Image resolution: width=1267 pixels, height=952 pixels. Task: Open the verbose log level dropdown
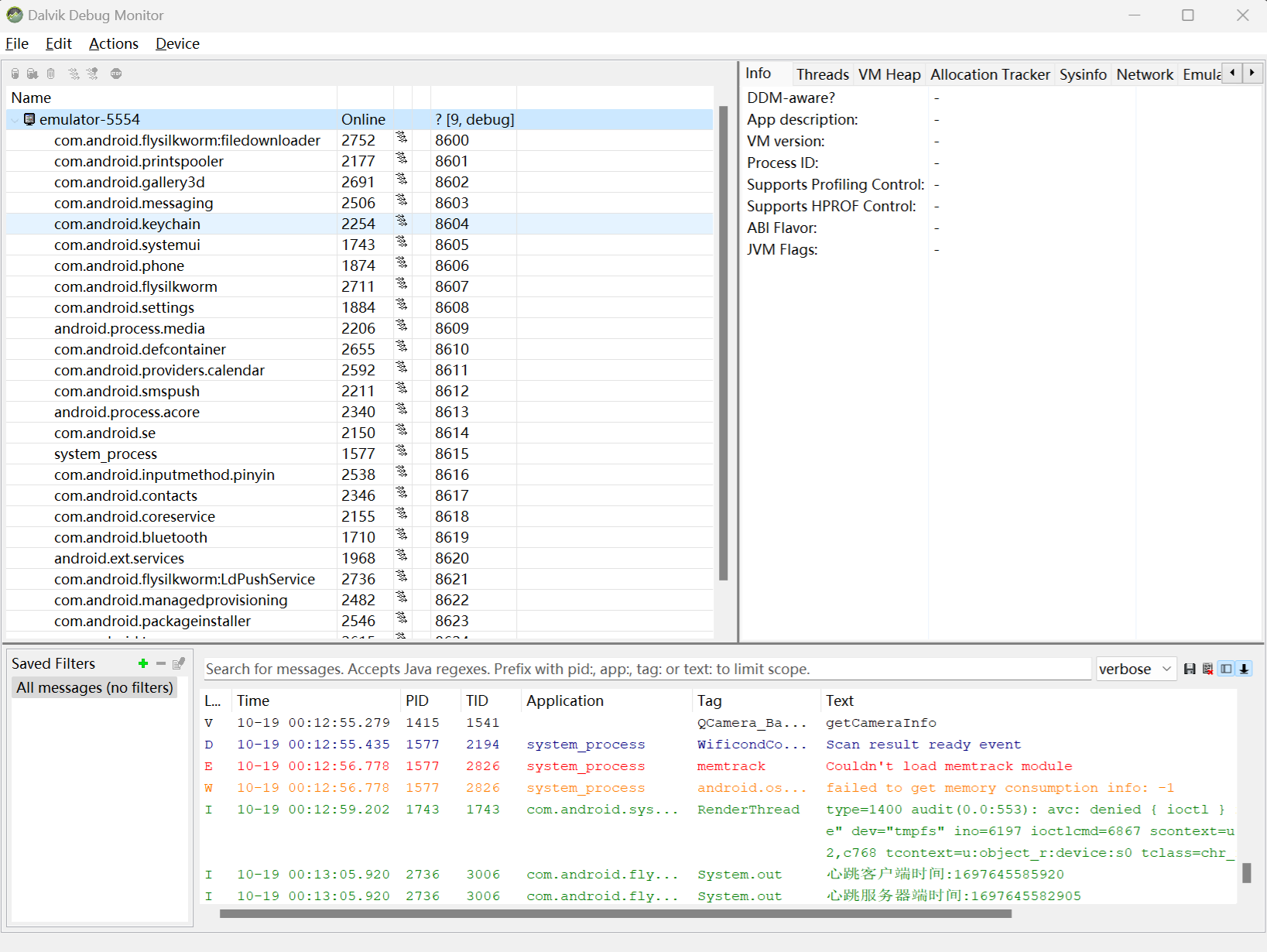click(1135, 669)
